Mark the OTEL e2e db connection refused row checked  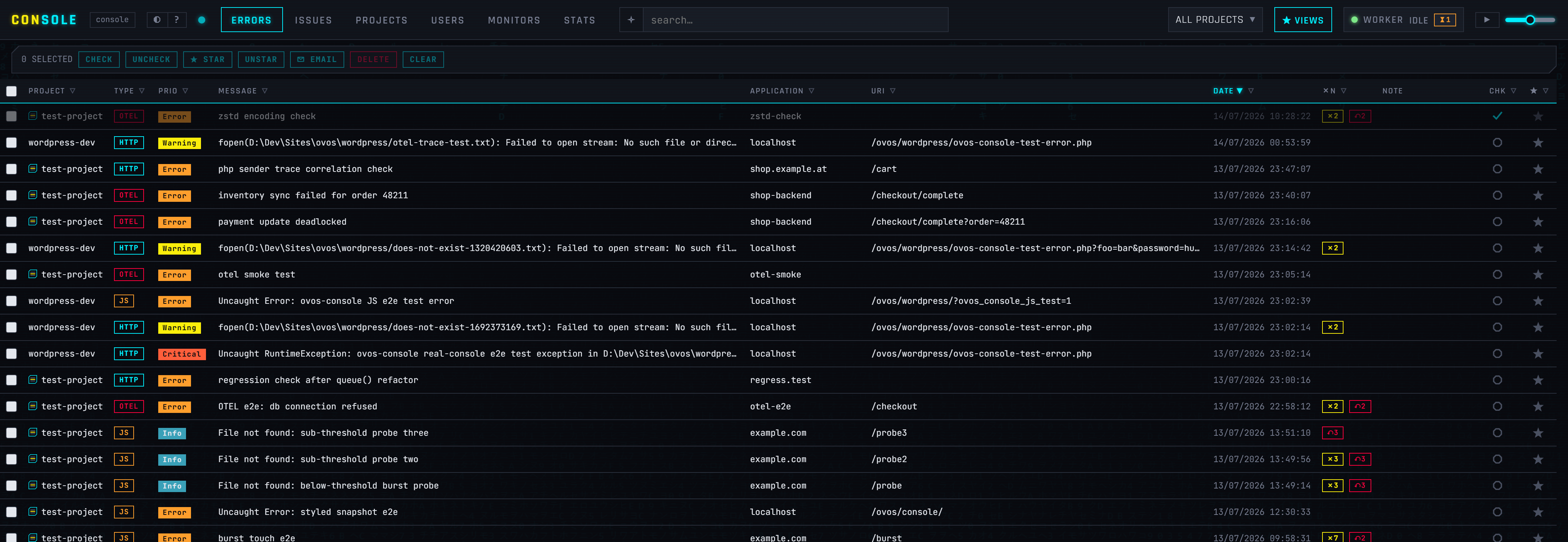[1497, 406]
